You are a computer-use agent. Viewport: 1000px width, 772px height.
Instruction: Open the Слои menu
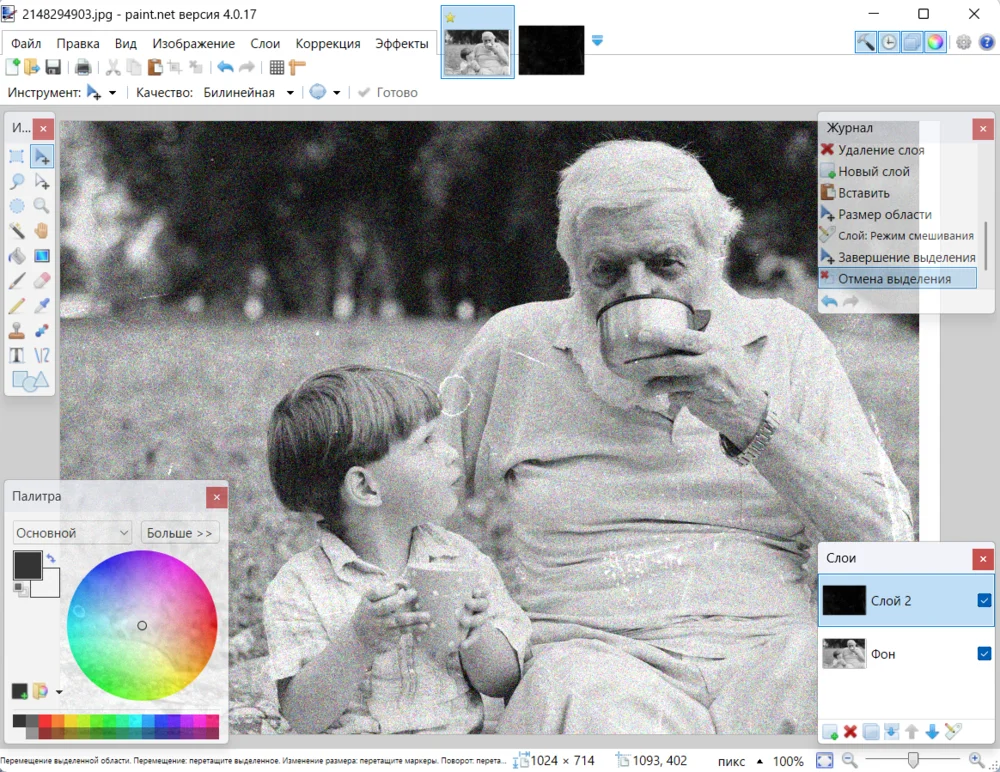tap(265, 43)
